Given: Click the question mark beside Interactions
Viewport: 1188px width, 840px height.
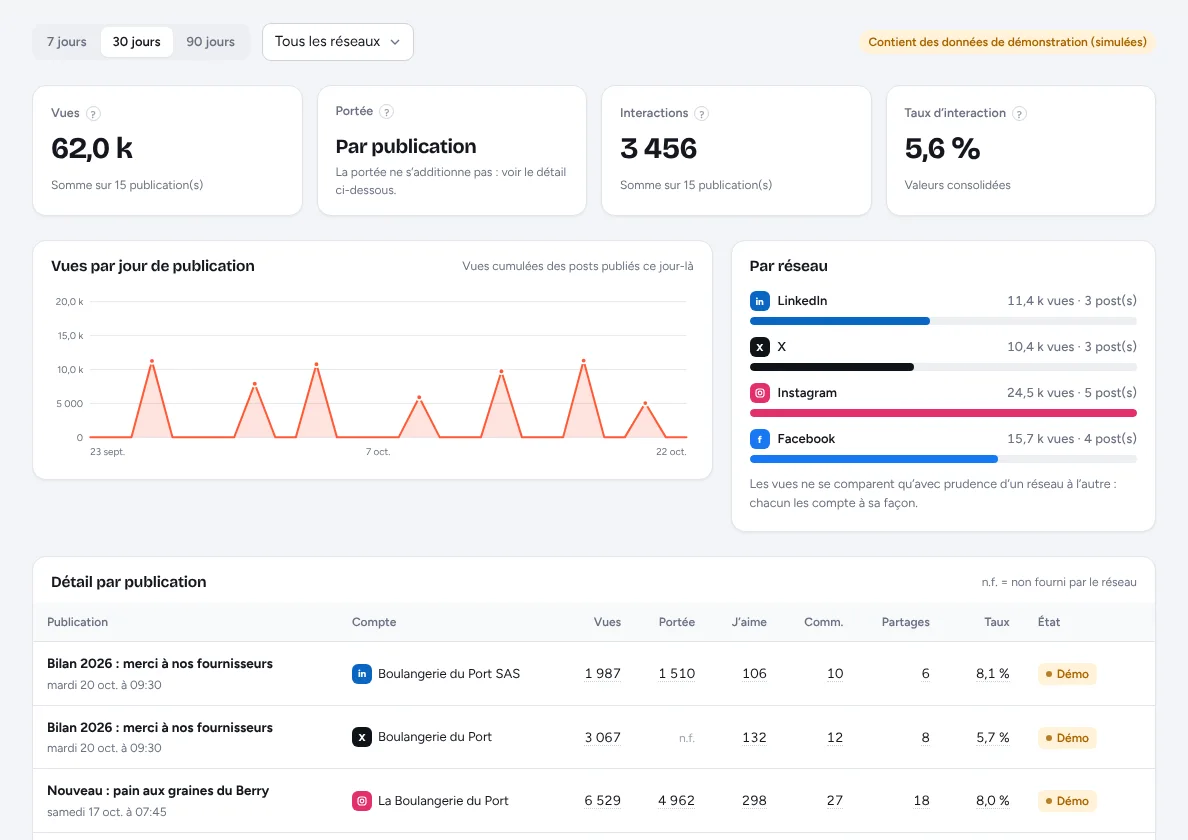Looking at the screenshot, I should tap(702, 114).
